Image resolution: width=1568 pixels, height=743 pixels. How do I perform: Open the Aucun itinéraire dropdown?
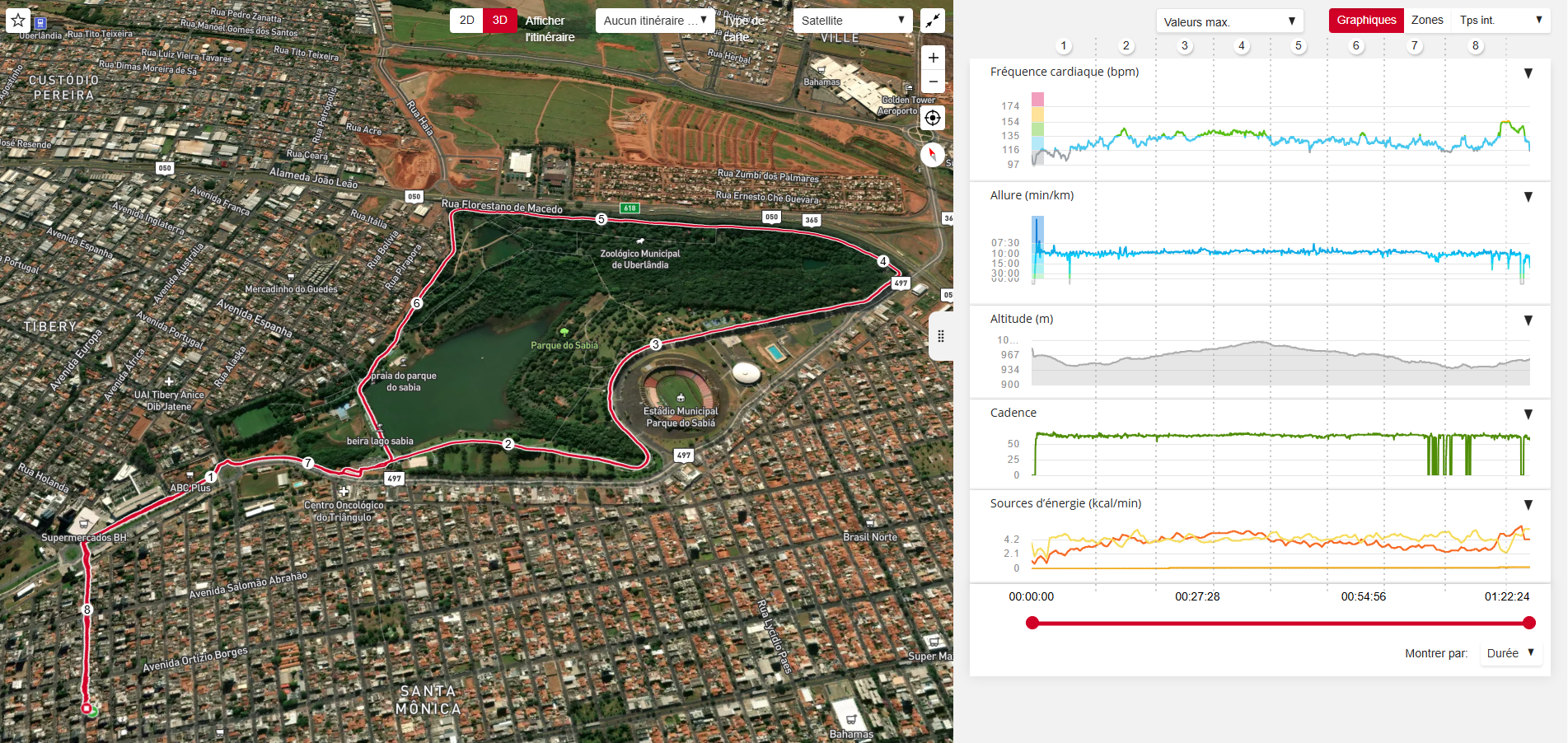[x=655, y=21]
